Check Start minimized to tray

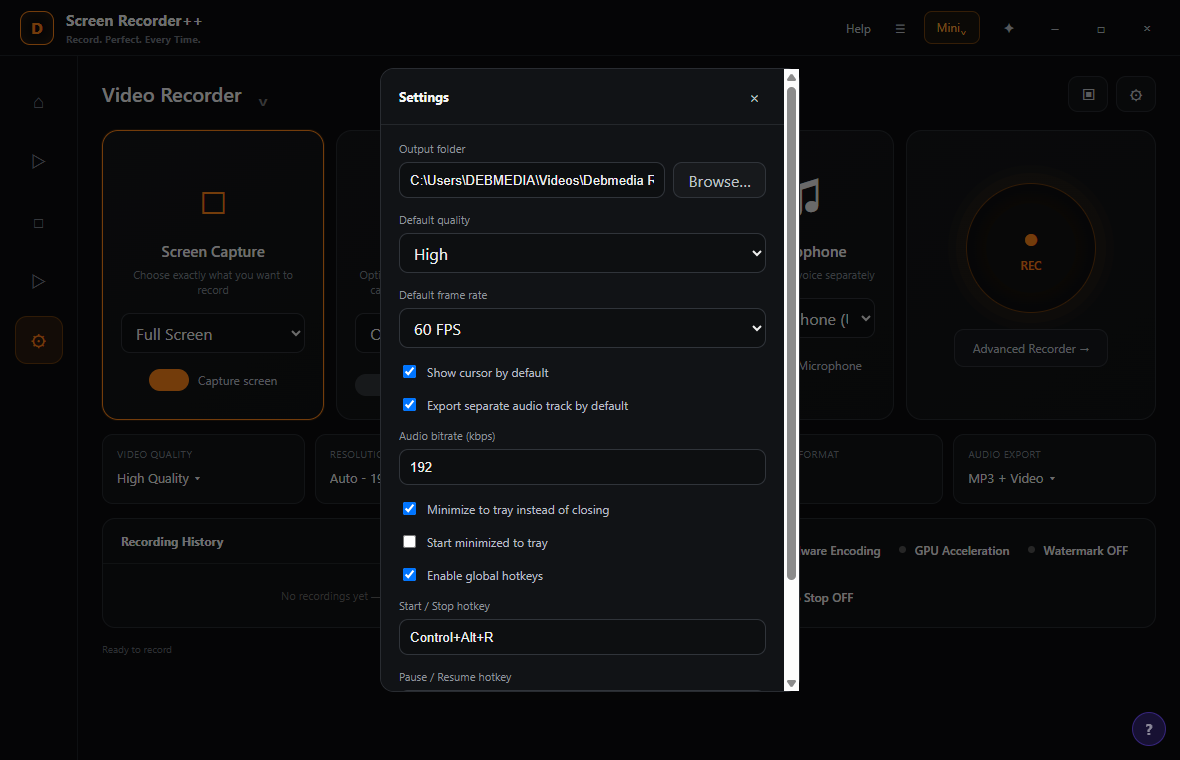[409, 542]
